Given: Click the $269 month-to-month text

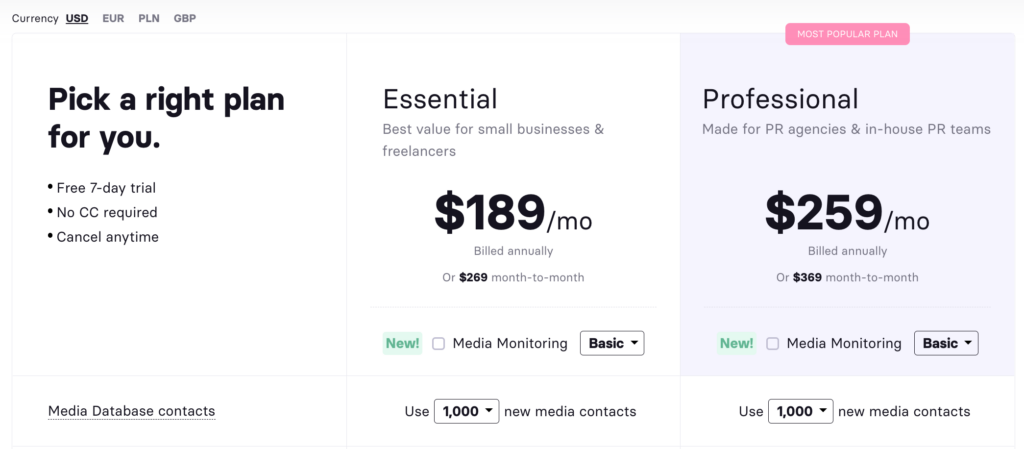Looking at the screenshot, I should point(513,277).
